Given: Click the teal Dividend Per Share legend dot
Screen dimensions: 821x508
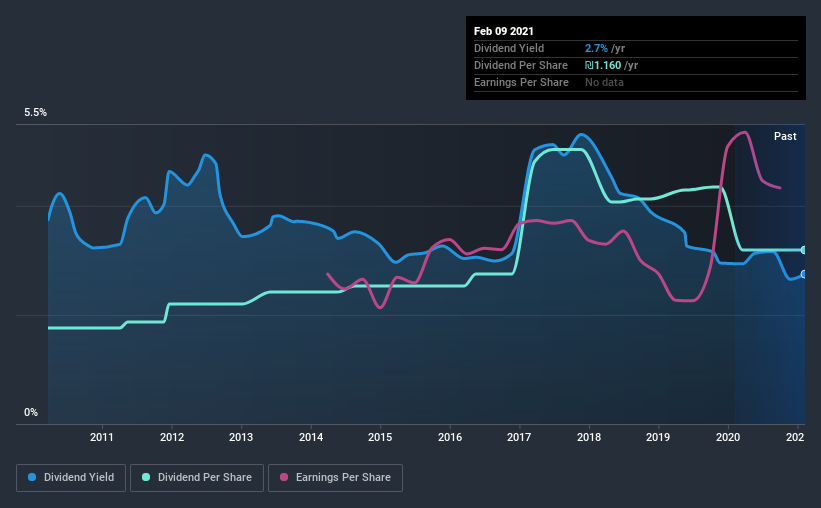Looking at the screenshot, I should tap(146, 477).
